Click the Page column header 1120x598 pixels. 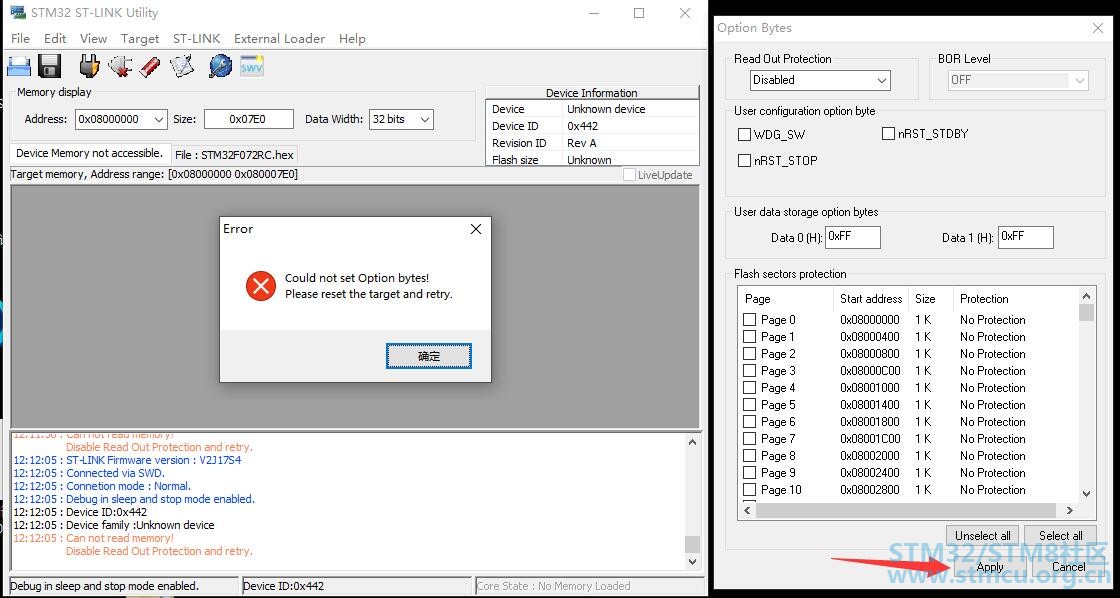pos(786,299)
